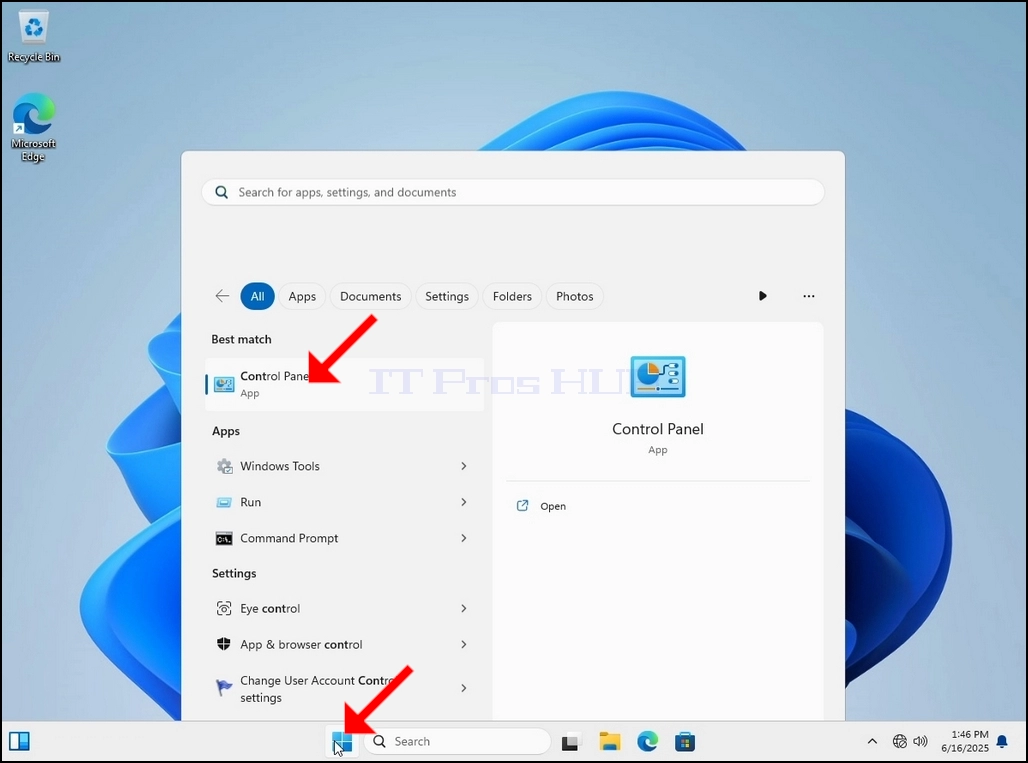
Task: Open Microsoft Edge desktop shortcut
Action: pos(33,127)
